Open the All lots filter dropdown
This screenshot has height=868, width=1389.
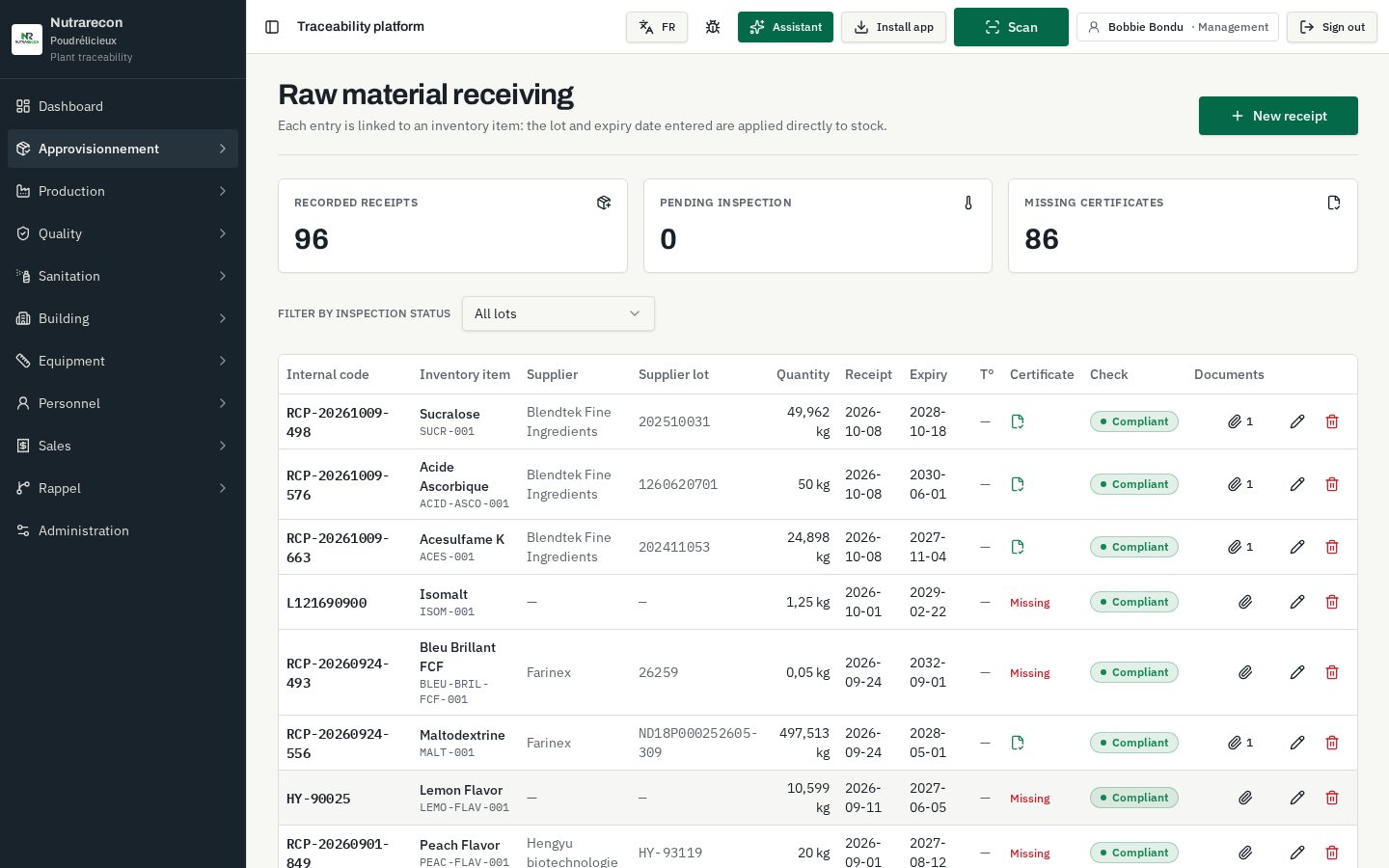(x=558, y=313)
